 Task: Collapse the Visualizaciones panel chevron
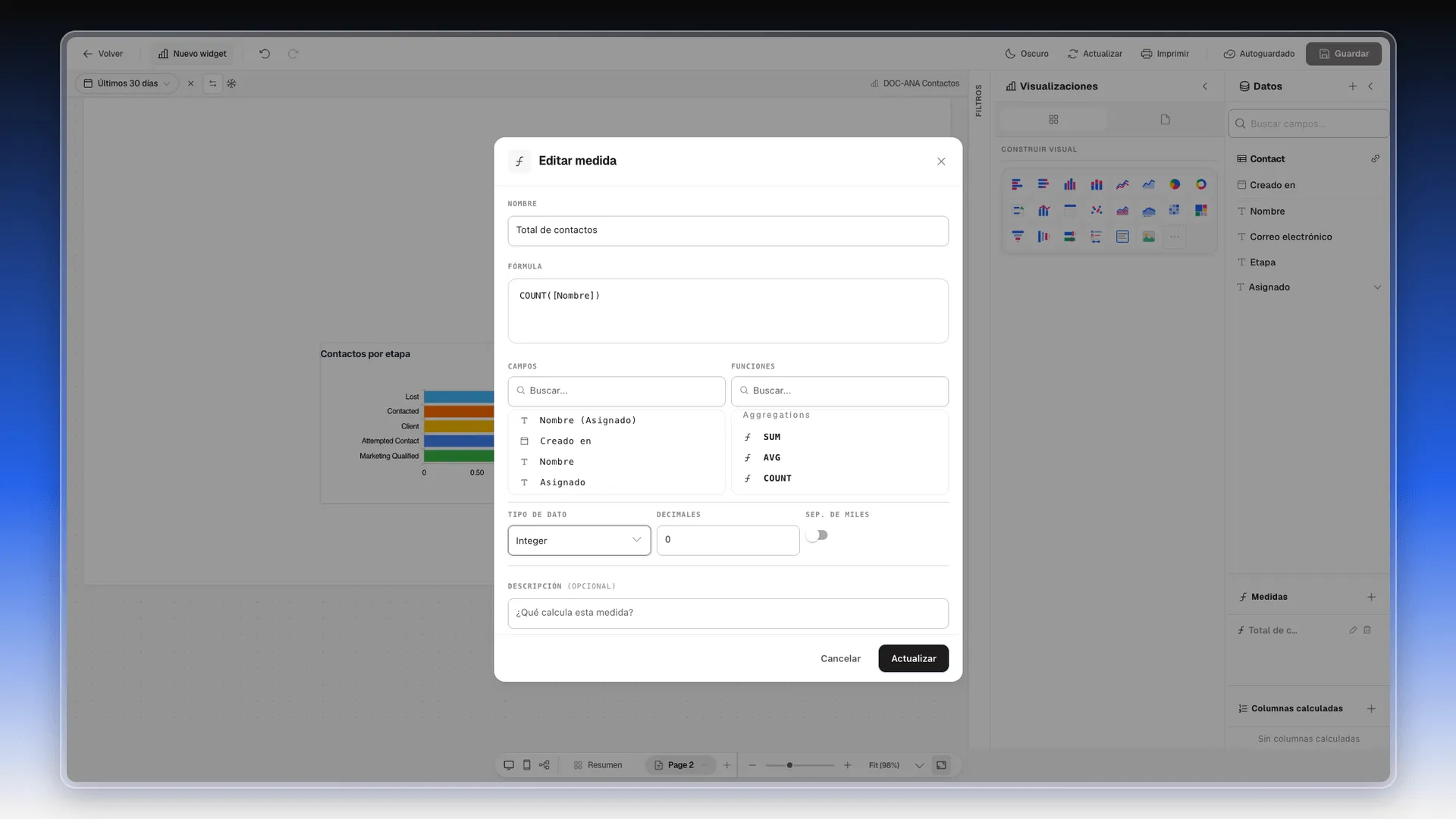pyautogui.click(x=1205, y=86)
